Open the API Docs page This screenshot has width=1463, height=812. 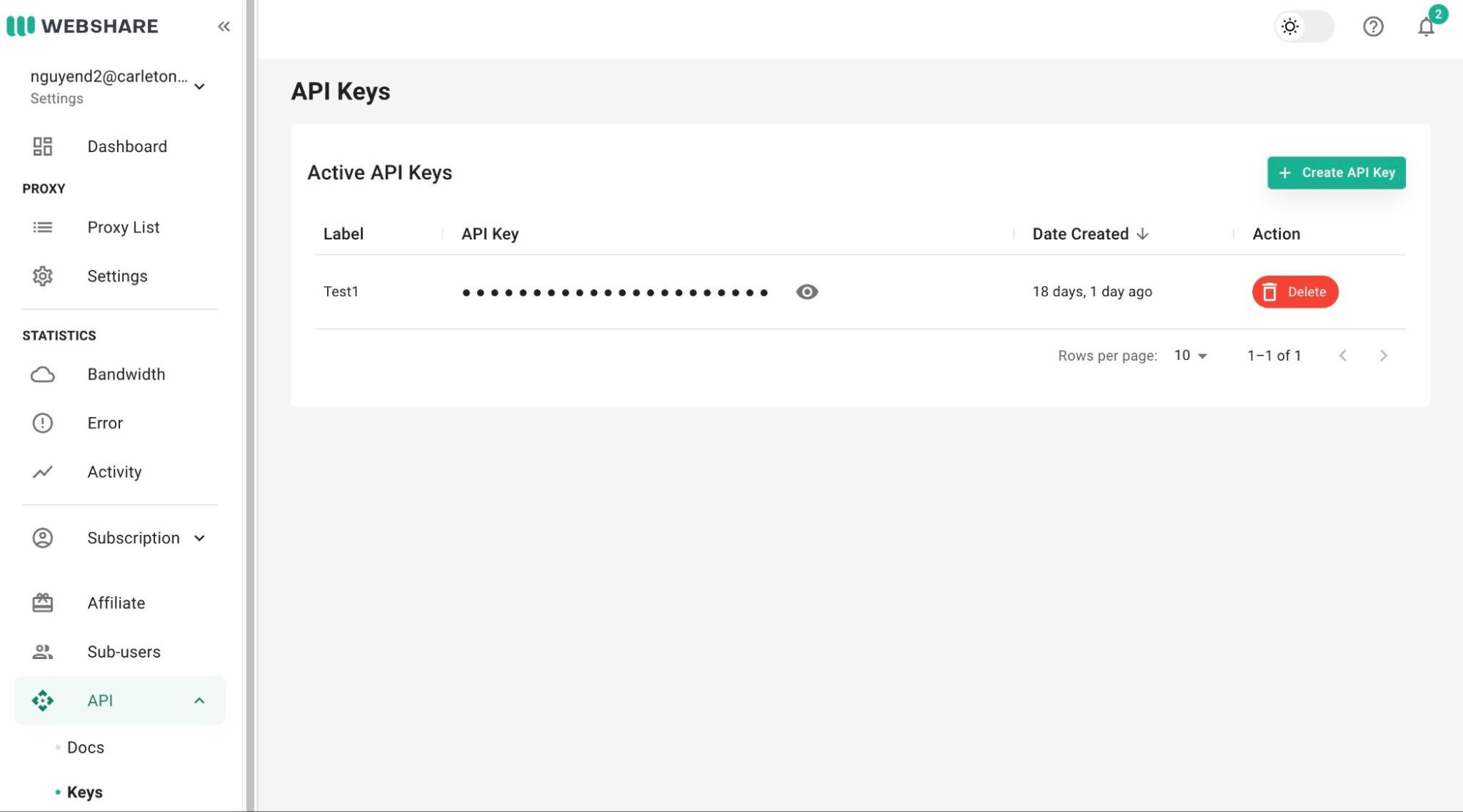85,747
